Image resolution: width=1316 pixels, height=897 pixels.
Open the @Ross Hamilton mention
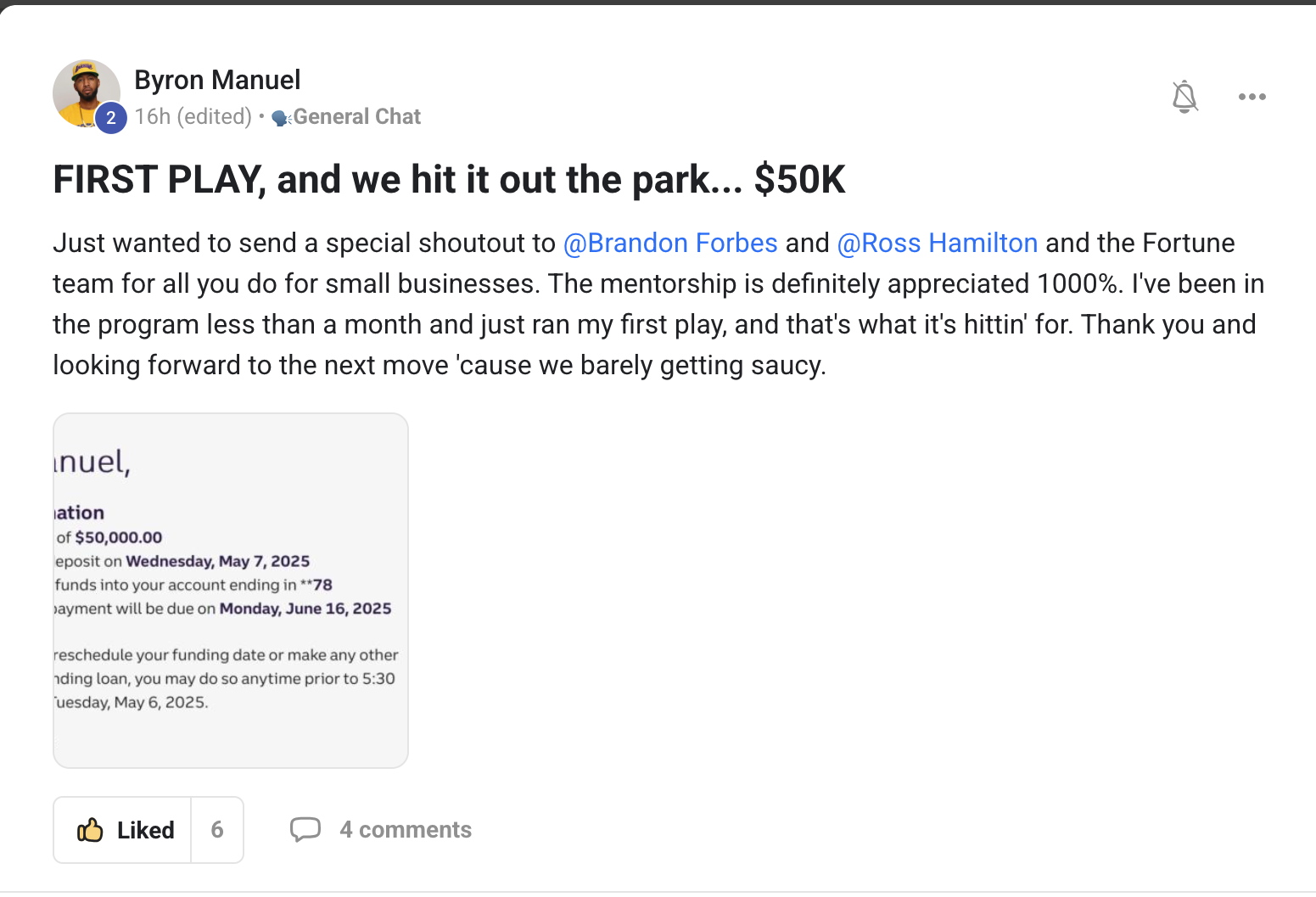937,243
